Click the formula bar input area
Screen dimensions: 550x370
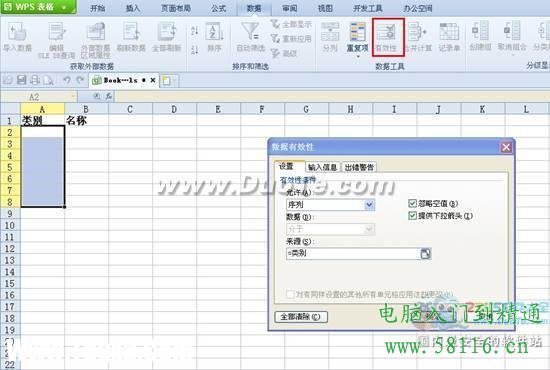[x=331, y=96]
